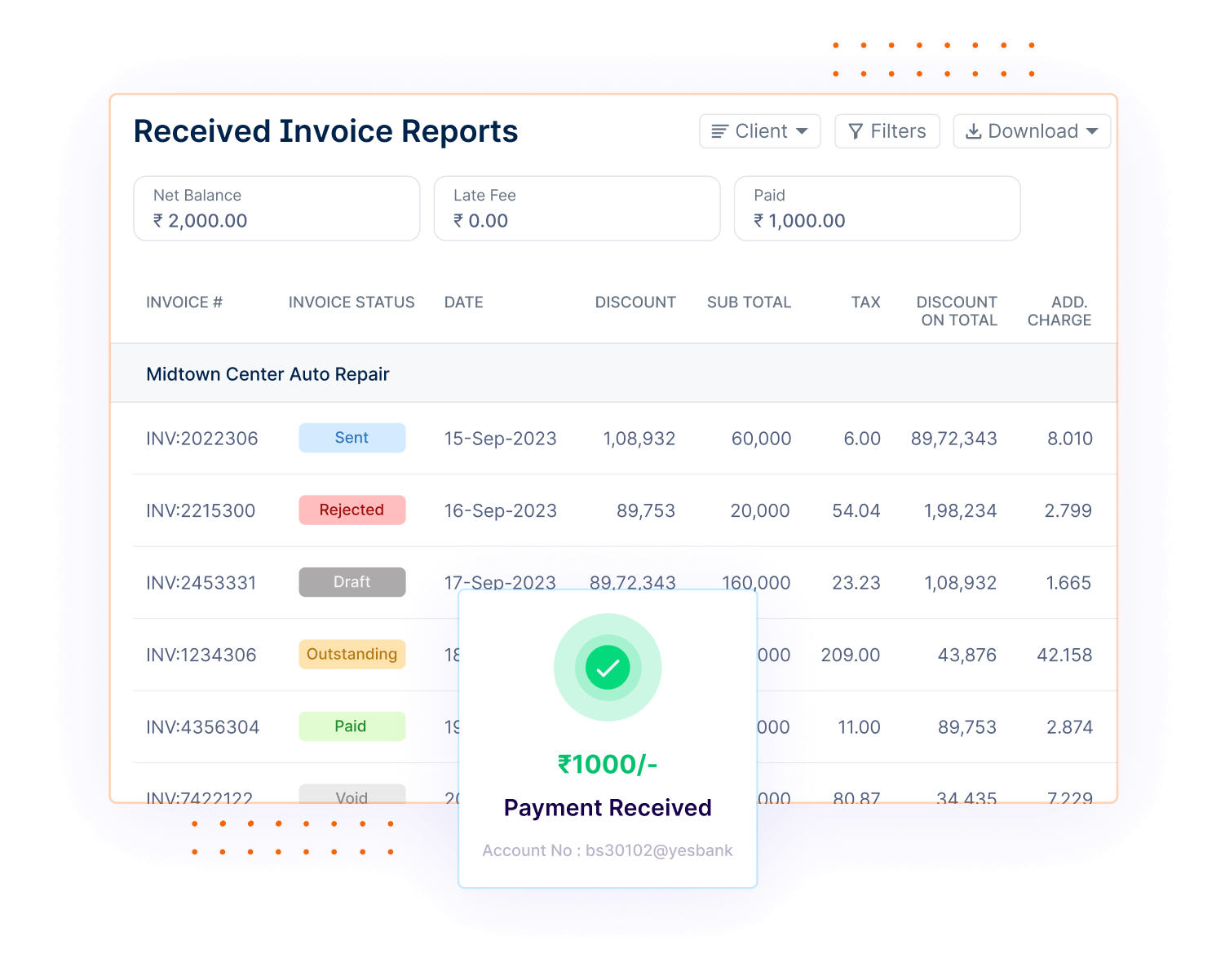Click the Received Invoice Reports title
Screen dimensions: 1225x980
pos(326,131)
